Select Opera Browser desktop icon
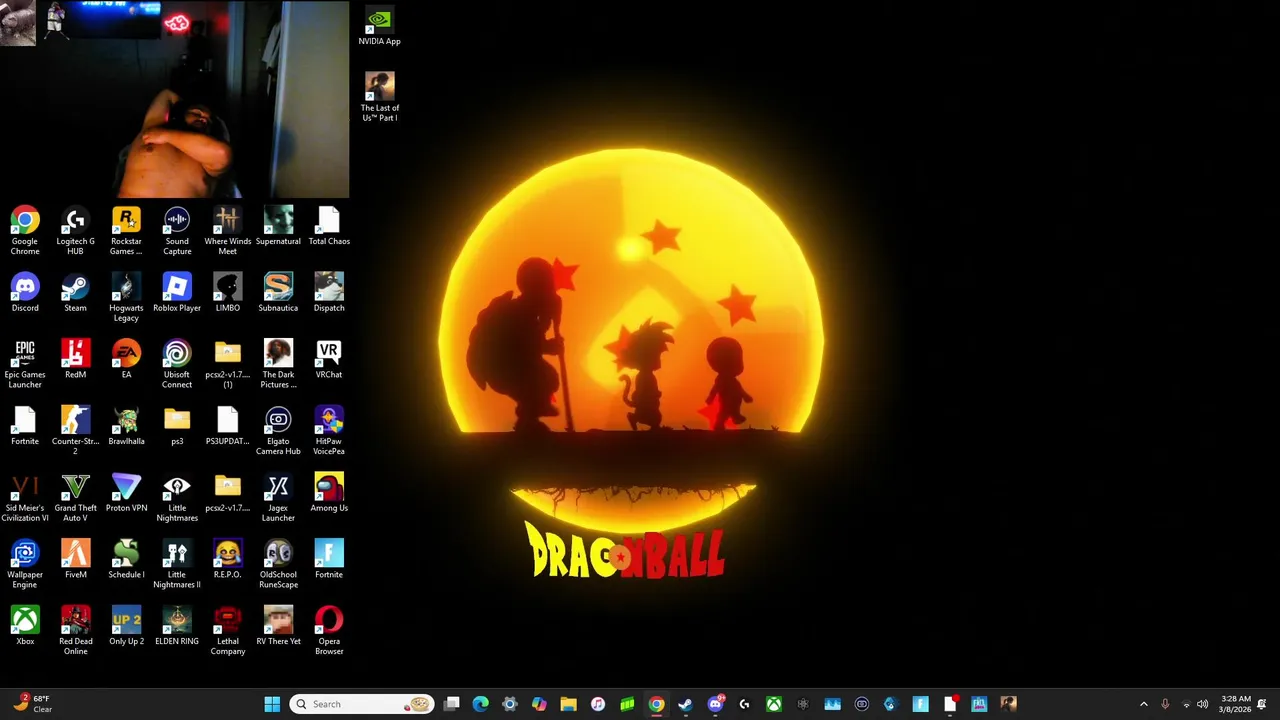This screenshot has height=720, width=1280. click(x=329, y=631)
